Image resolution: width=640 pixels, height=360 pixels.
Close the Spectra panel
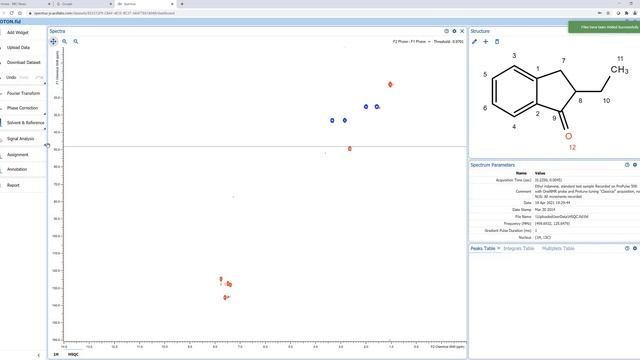coord(462,31)
